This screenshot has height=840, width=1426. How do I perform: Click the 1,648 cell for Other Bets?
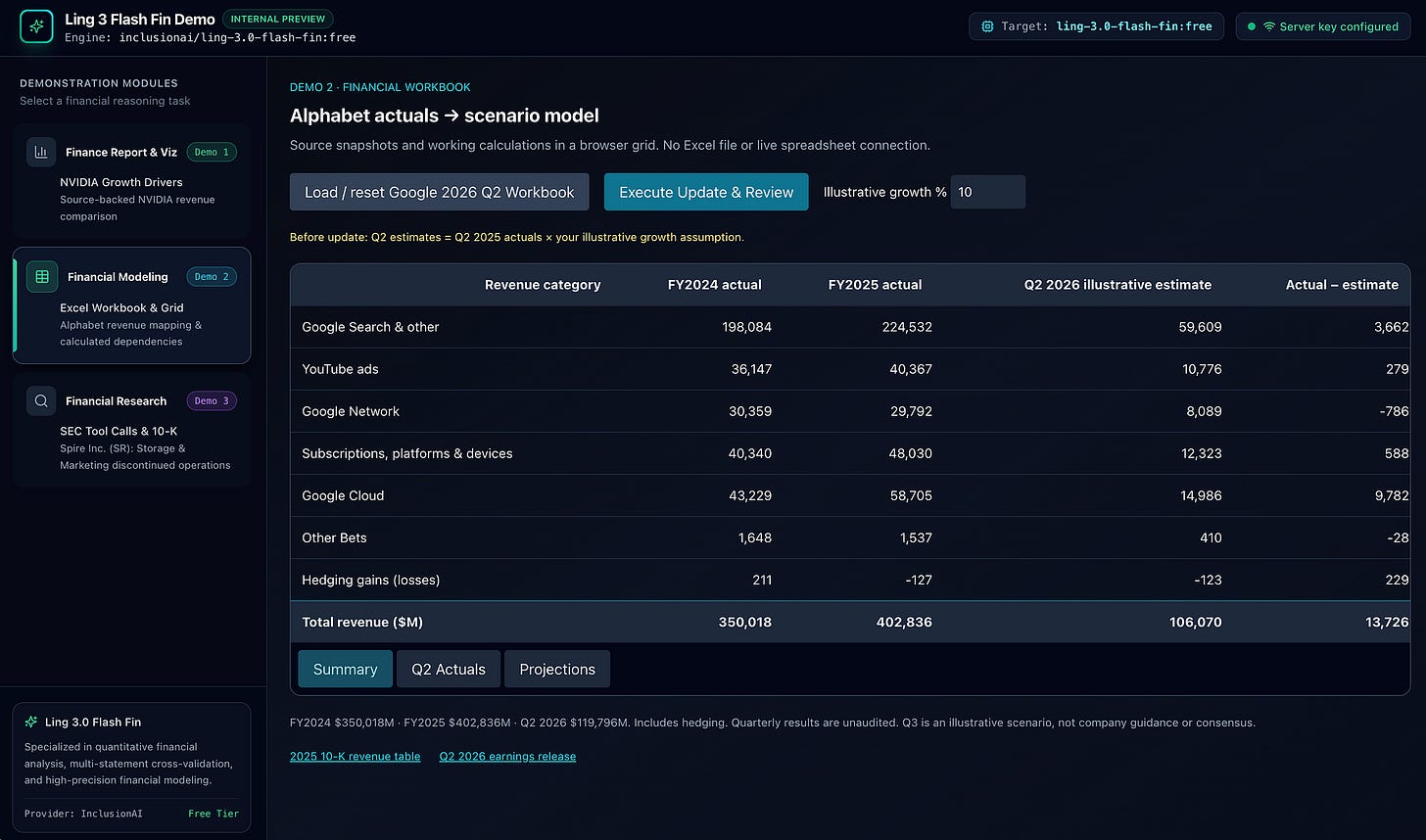pos(753,537)
